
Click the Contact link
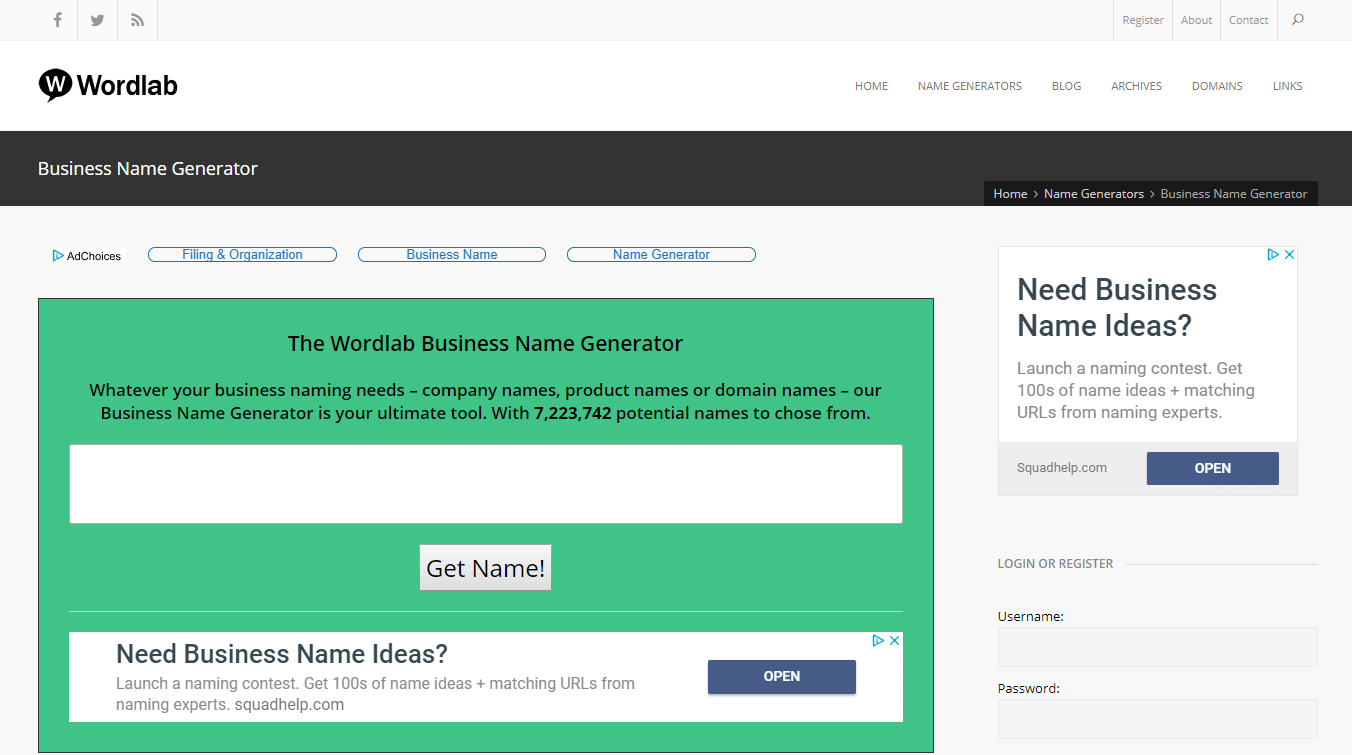1248,19
